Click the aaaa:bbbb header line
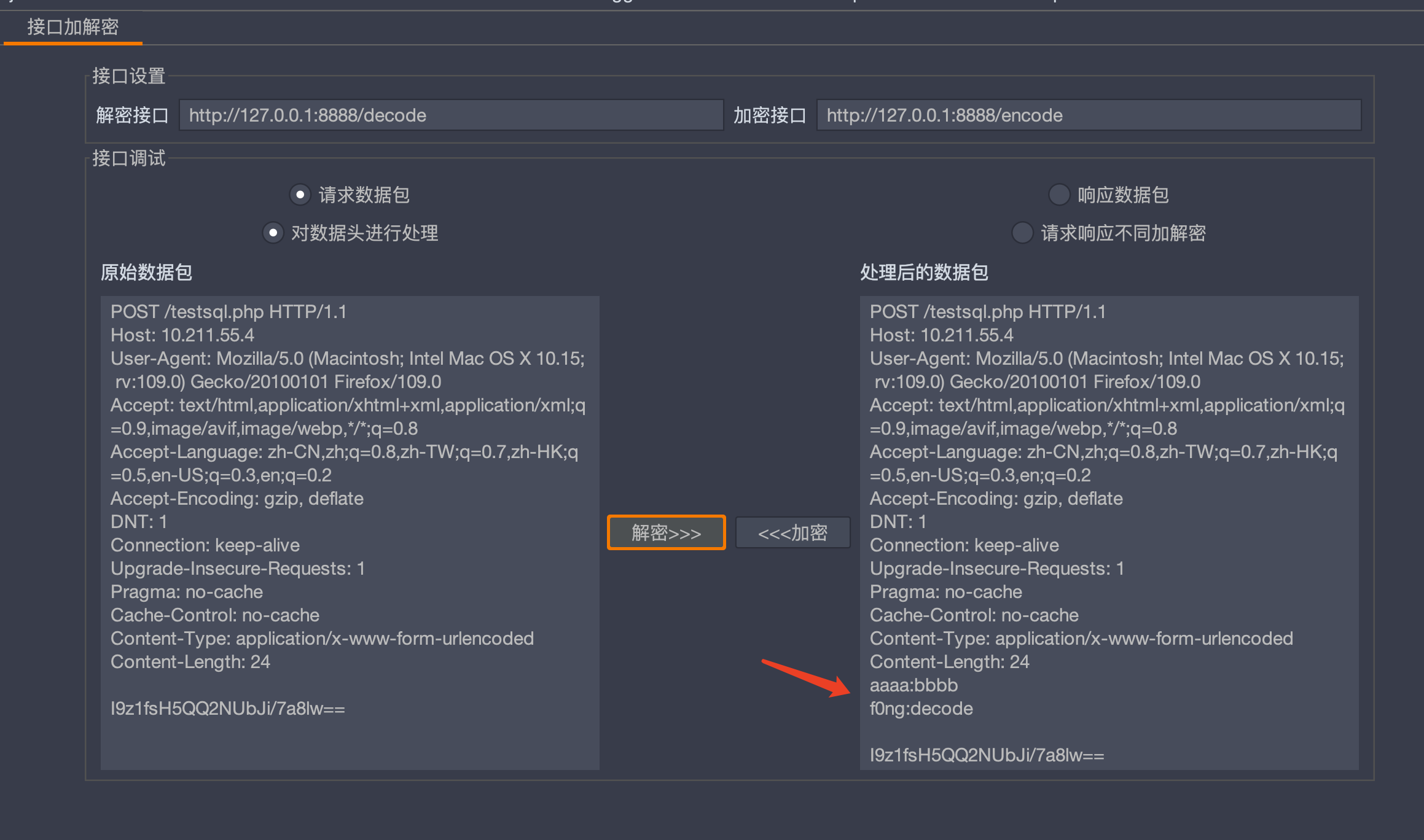The width and height of the screenshot is (1424, 840). point(913,685)
